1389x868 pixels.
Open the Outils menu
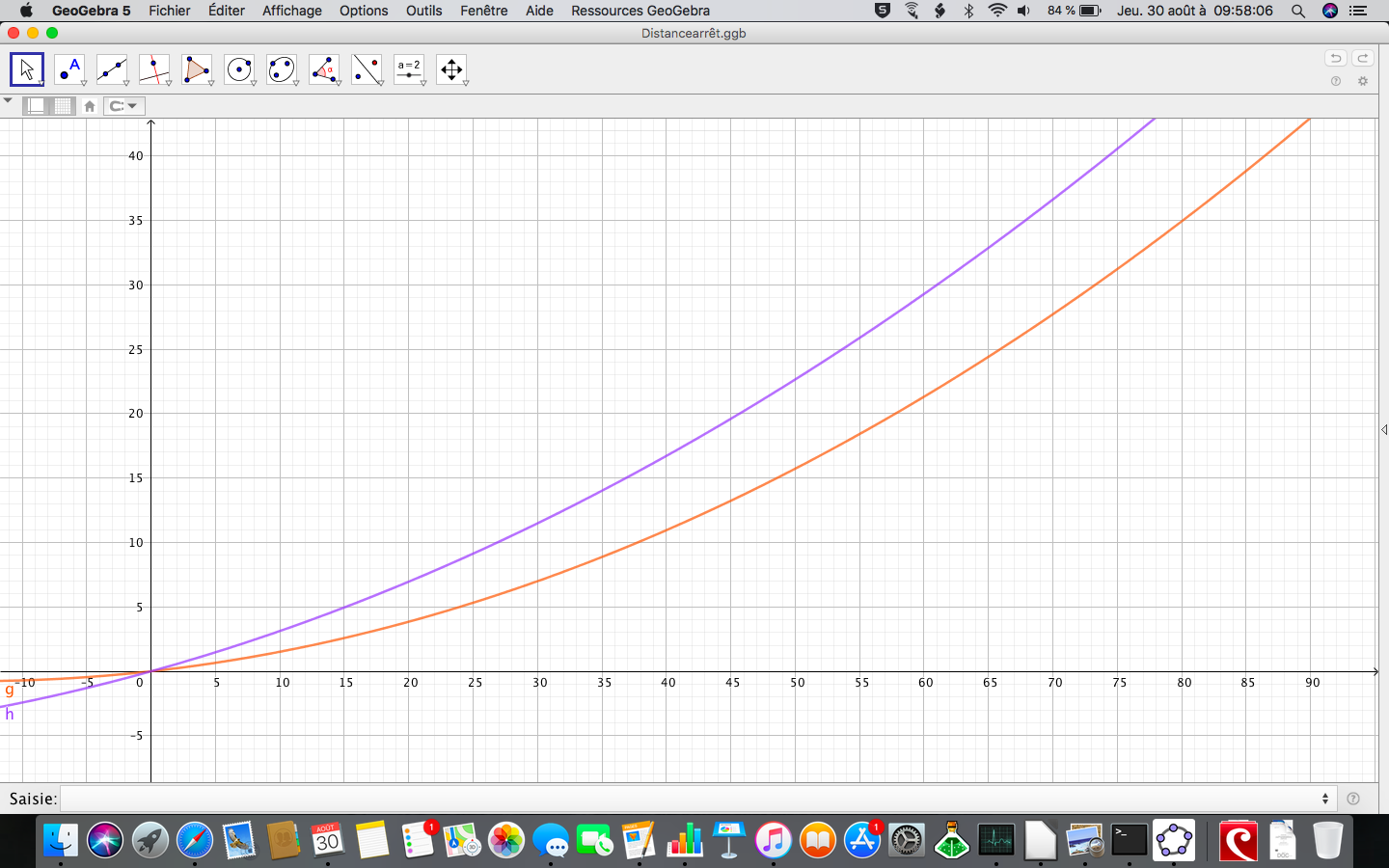424,11
